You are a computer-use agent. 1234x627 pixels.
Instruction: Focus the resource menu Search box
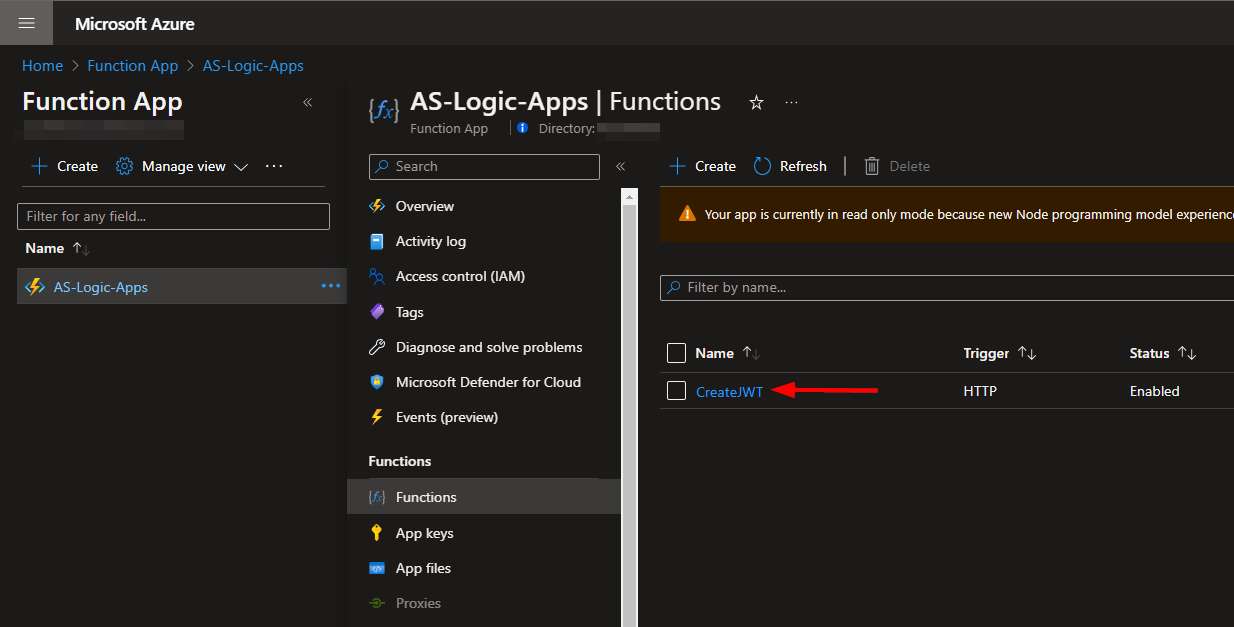point(484,167)
